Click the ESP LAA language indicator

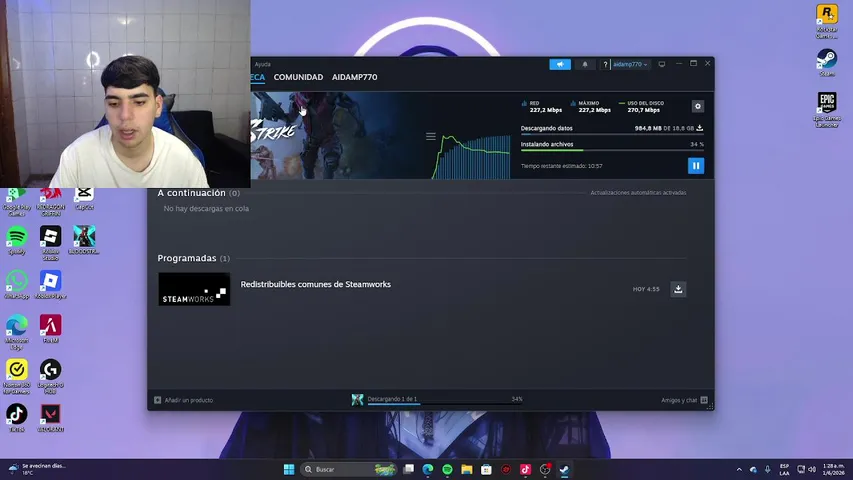click(784, 469)
